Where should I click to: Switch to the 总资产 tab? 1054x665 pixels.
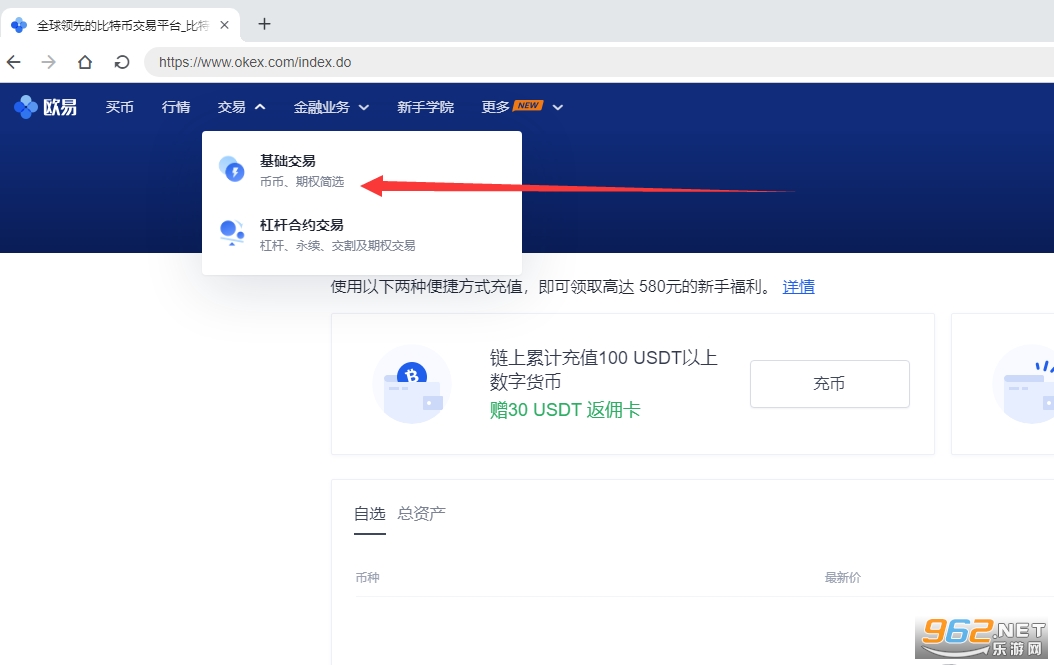click(x=421, y=514)
